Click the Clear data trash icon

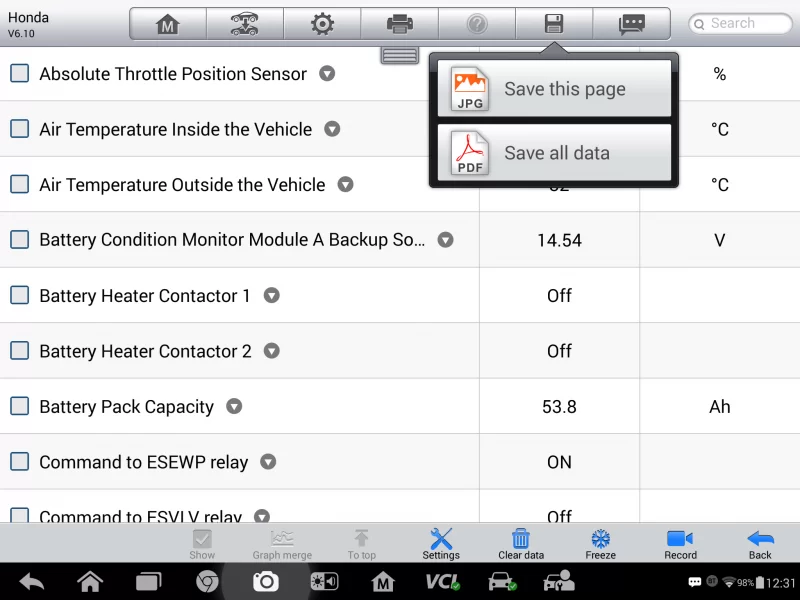click(521, 543)
